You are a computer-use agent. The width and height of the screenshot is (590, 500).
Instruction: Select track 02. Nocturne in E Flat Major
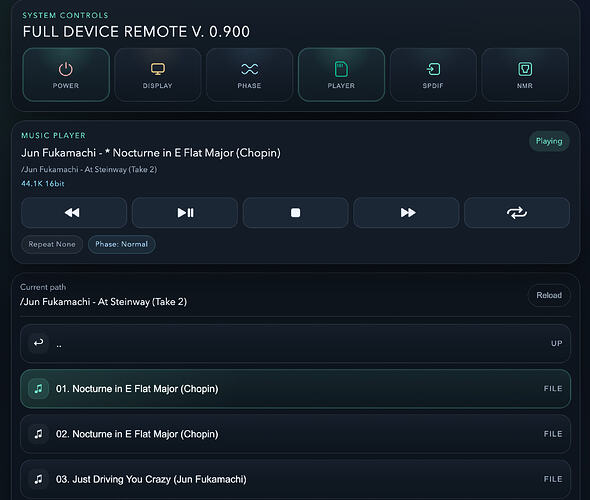click(295, 434)
